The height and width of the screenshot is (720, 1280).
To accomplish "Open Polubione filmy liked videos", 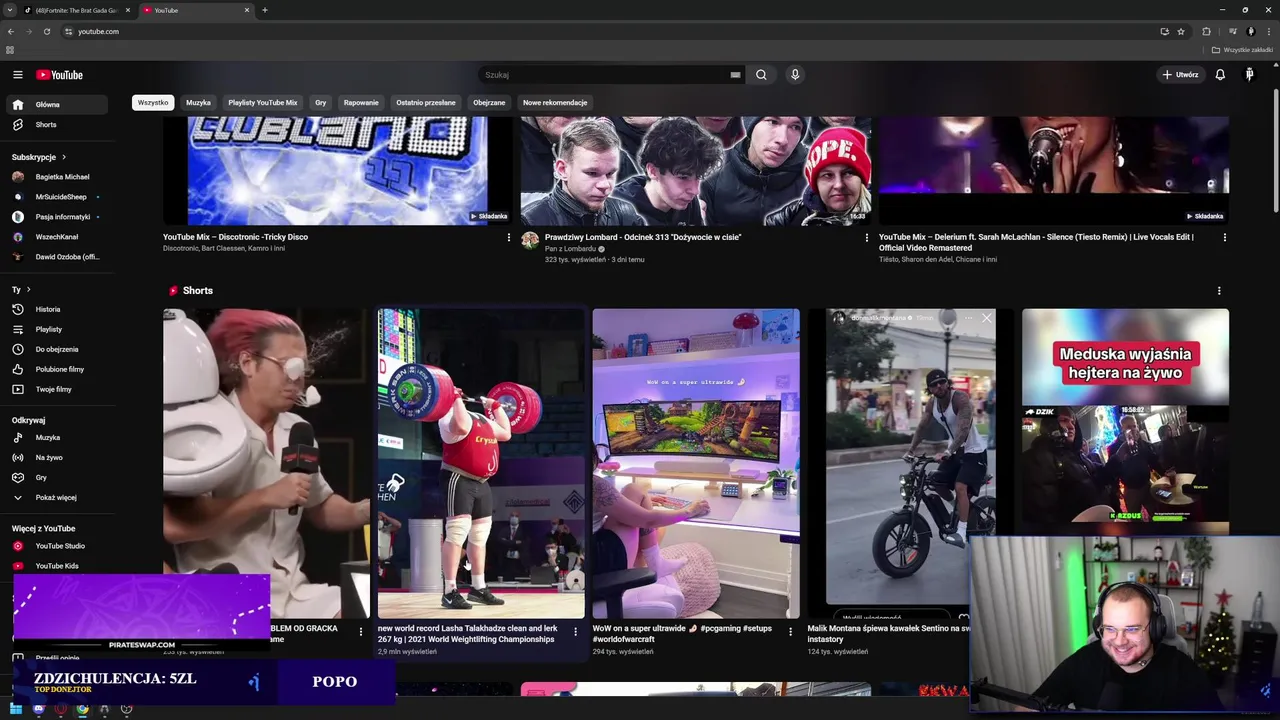I will click(57, 369).
